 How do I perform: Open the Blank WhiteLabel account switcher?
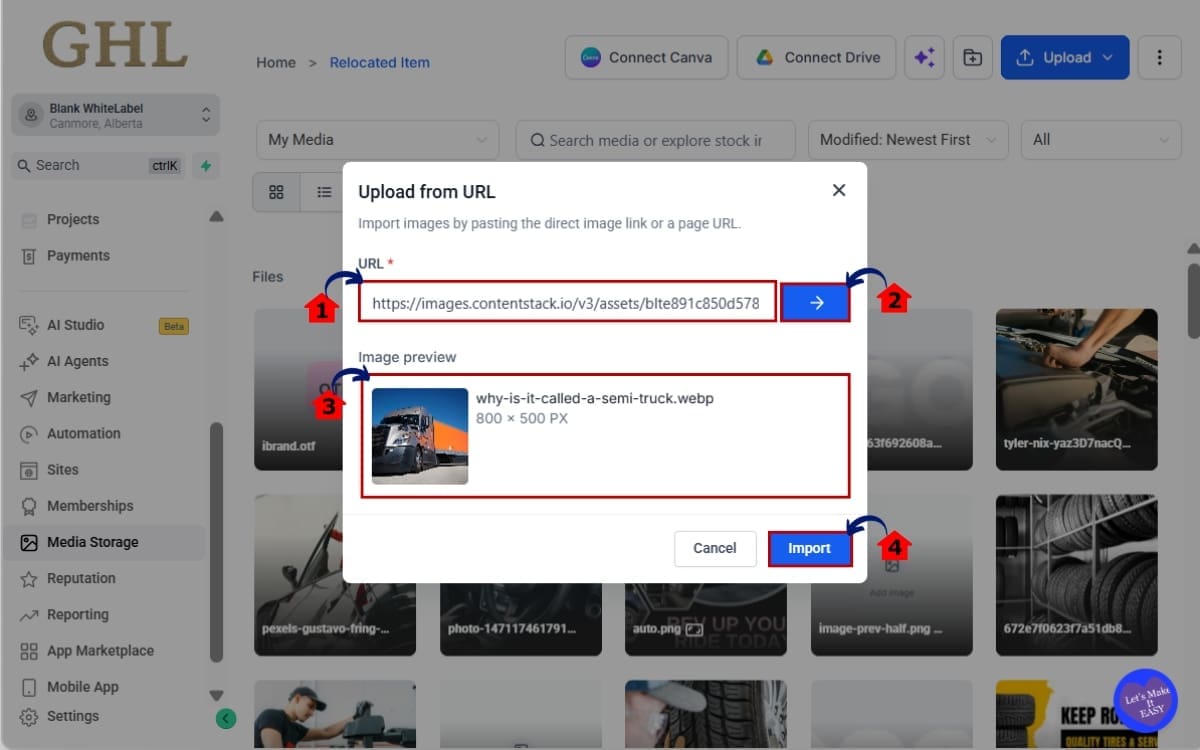pyautogui.click(x=115, y=115)
